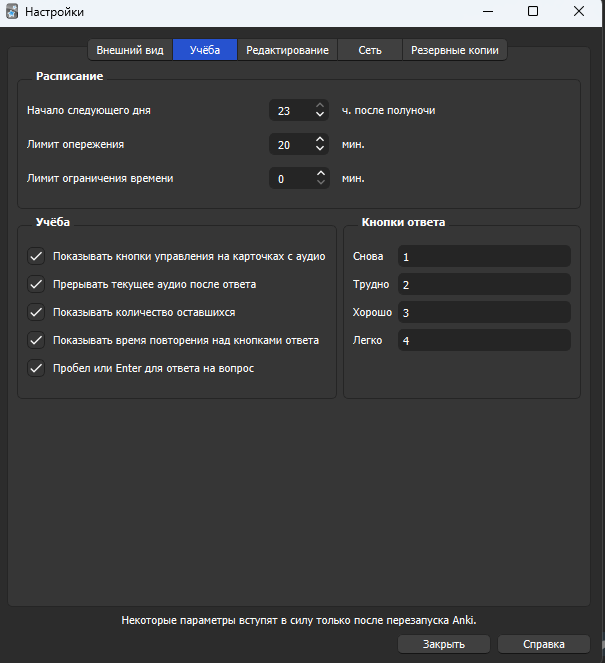Click the Трудно label
The height and width of the screenshot is (663, 605).
click(x=371, y=284)
